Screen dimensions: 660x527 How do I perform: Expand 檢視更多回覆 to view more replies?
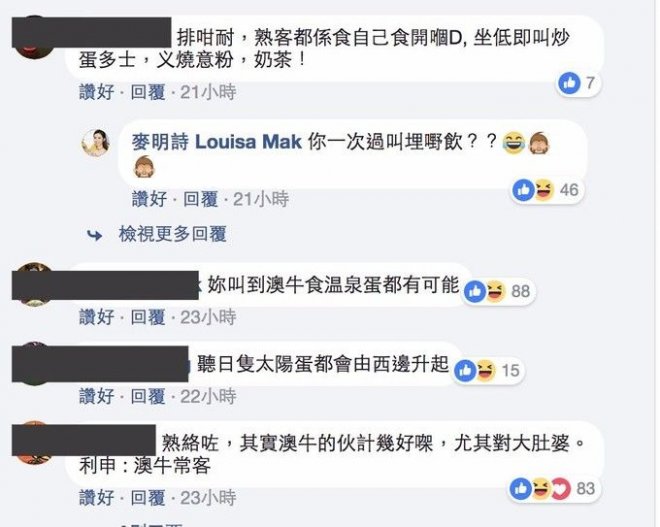(x=173, y=234)
